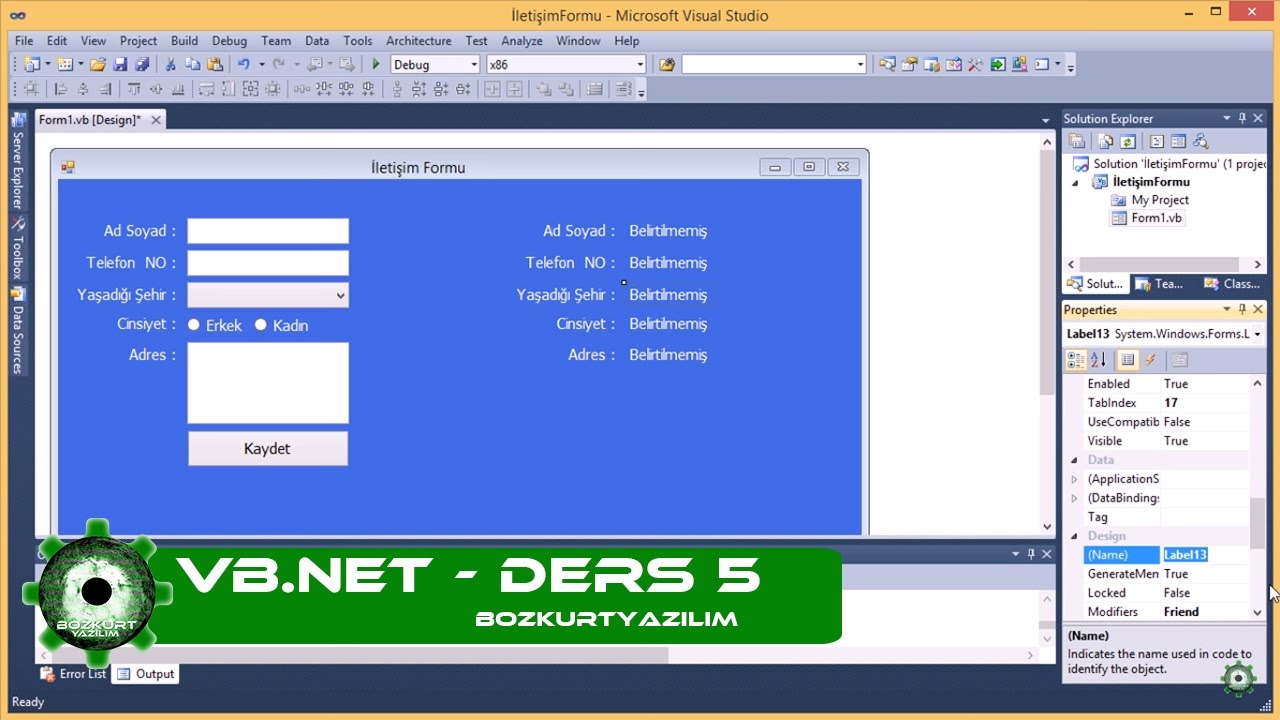This screenshot has width=1280, height=720.
Task: Select the Cinsiyet Belirtilmemiş label on right
Action: click(668, 324)
